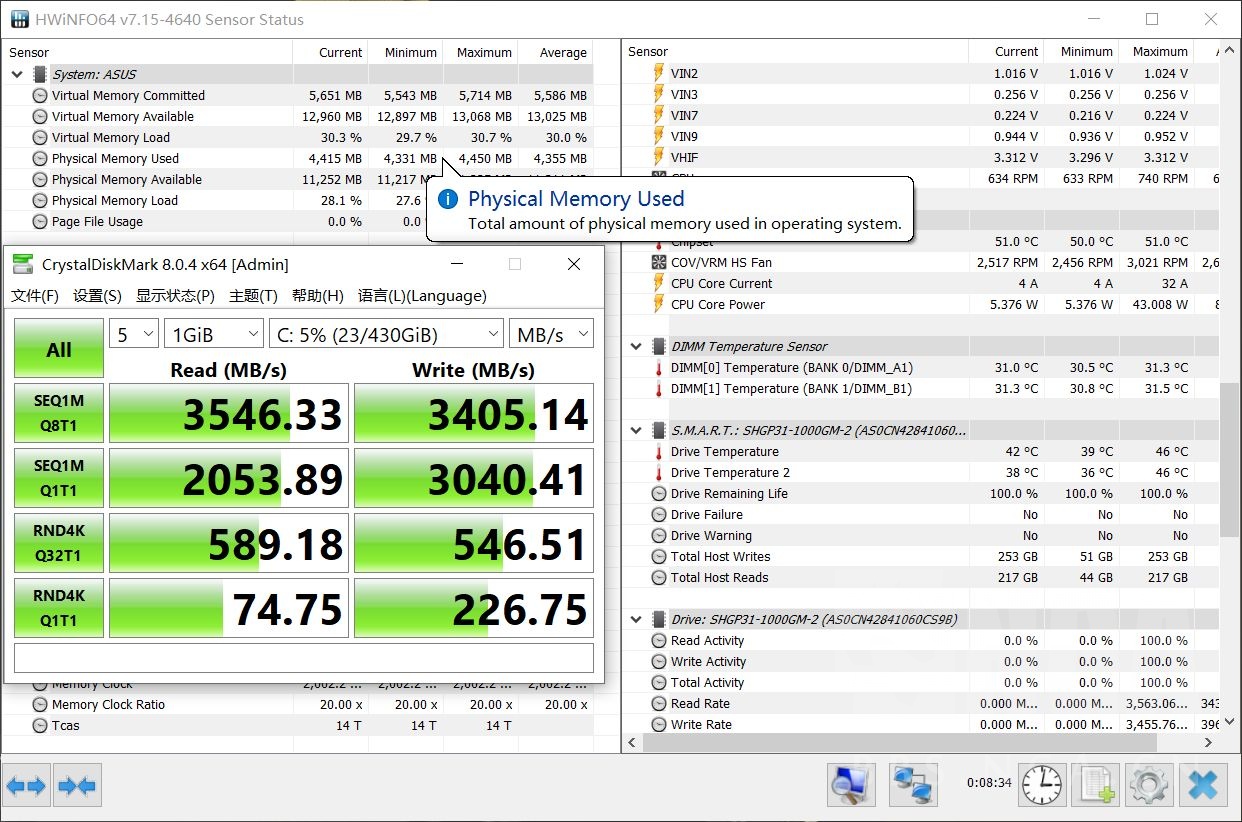Screen dimensions: 1242x822
Task: Collapse the System: ASUS sensor group
Action: click(x=17, y=74)
